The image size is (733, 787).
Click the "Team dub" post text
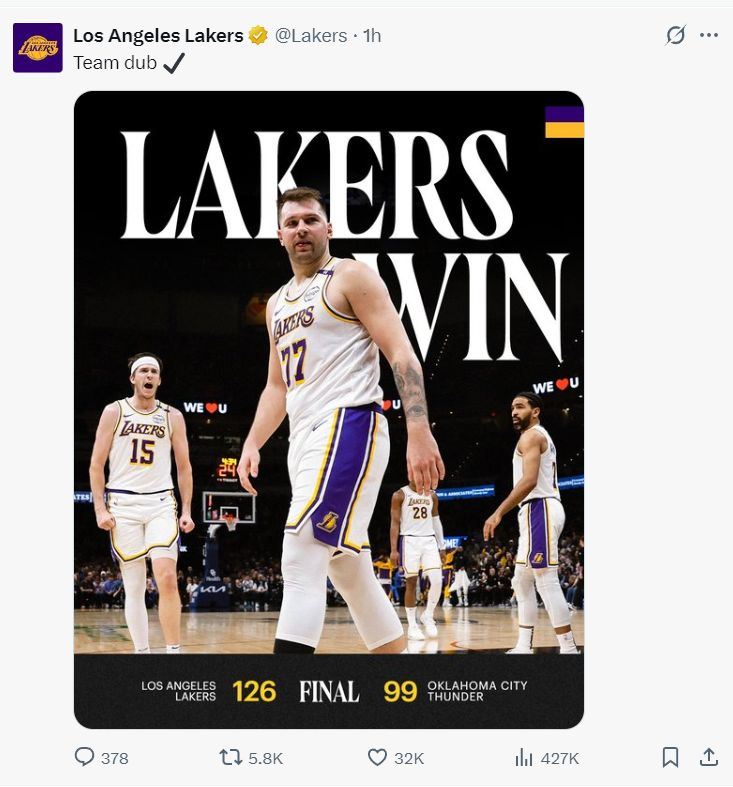[x=115, y=63]
